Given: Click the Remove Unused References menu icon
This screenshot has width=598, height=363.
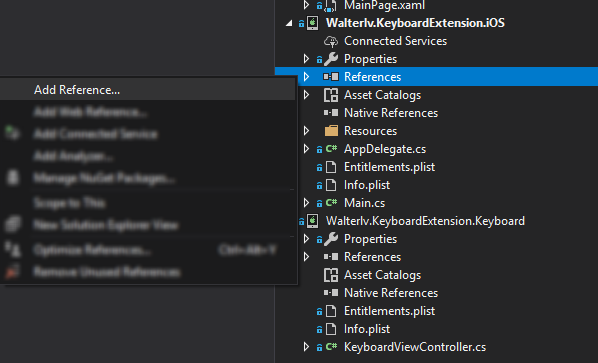Looking at the screenshot, I should (12, 271).
